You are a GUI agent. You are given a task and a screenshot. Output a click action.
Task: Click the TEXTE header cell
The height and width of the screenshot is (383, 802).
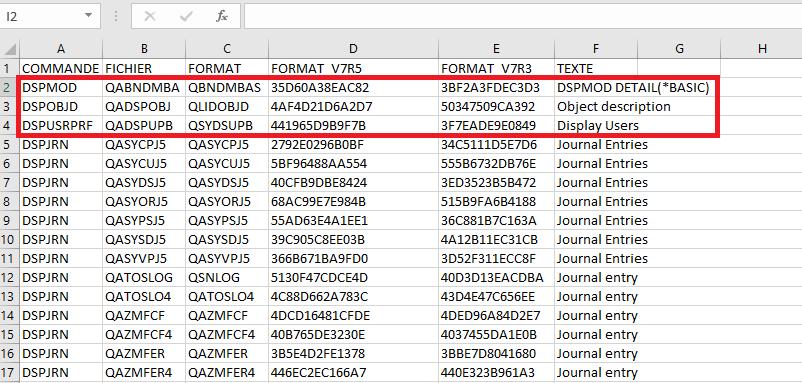tap(596, 68)
